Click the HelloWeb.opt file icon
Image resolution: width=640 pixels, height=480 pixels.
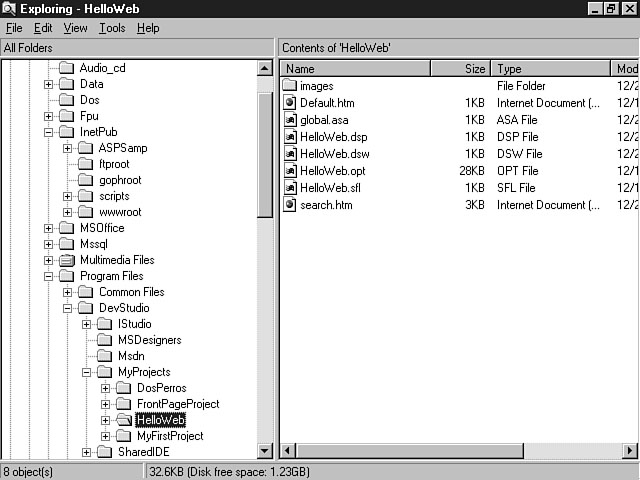[290, 171]
